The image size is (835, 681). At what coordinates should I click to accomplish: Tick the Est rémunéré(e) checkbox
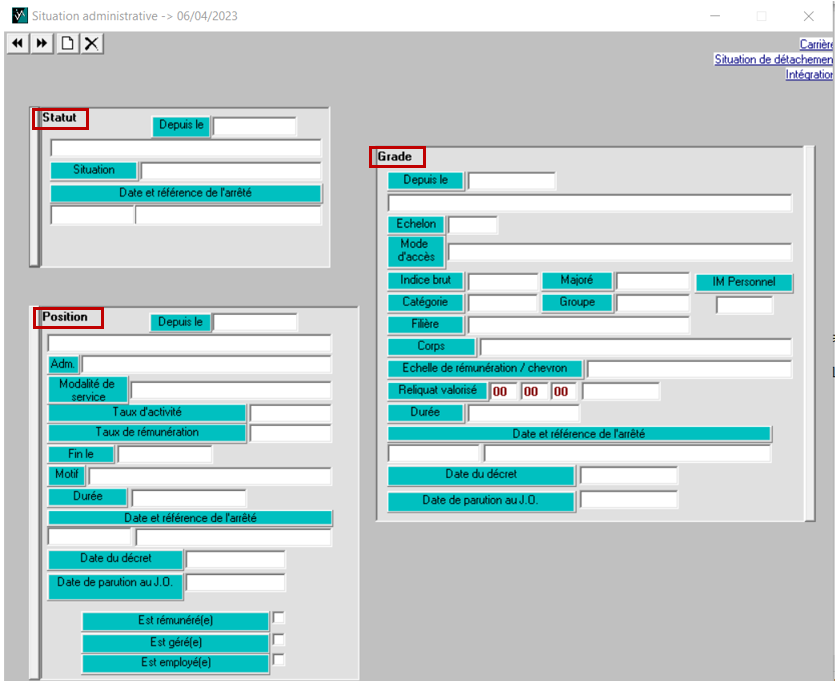279,618
